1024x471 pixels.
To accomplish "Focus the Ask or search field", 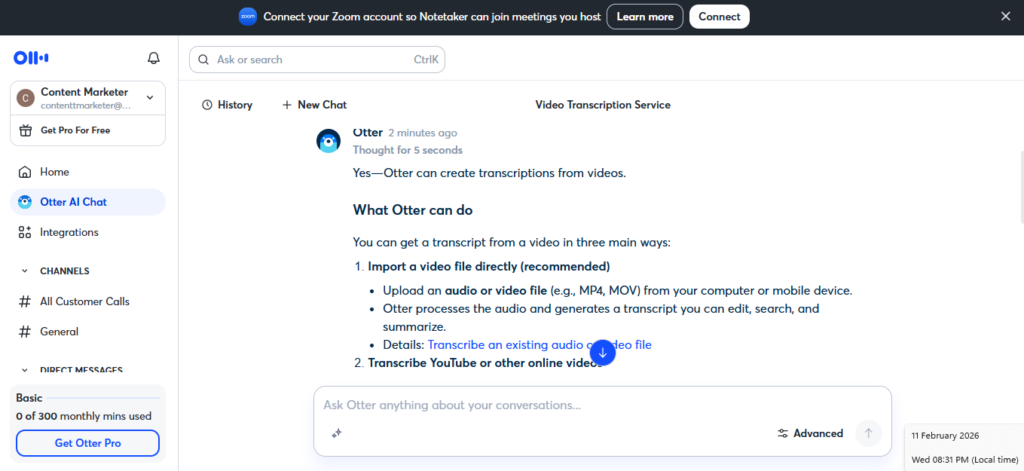I will (x=317, y=59).
